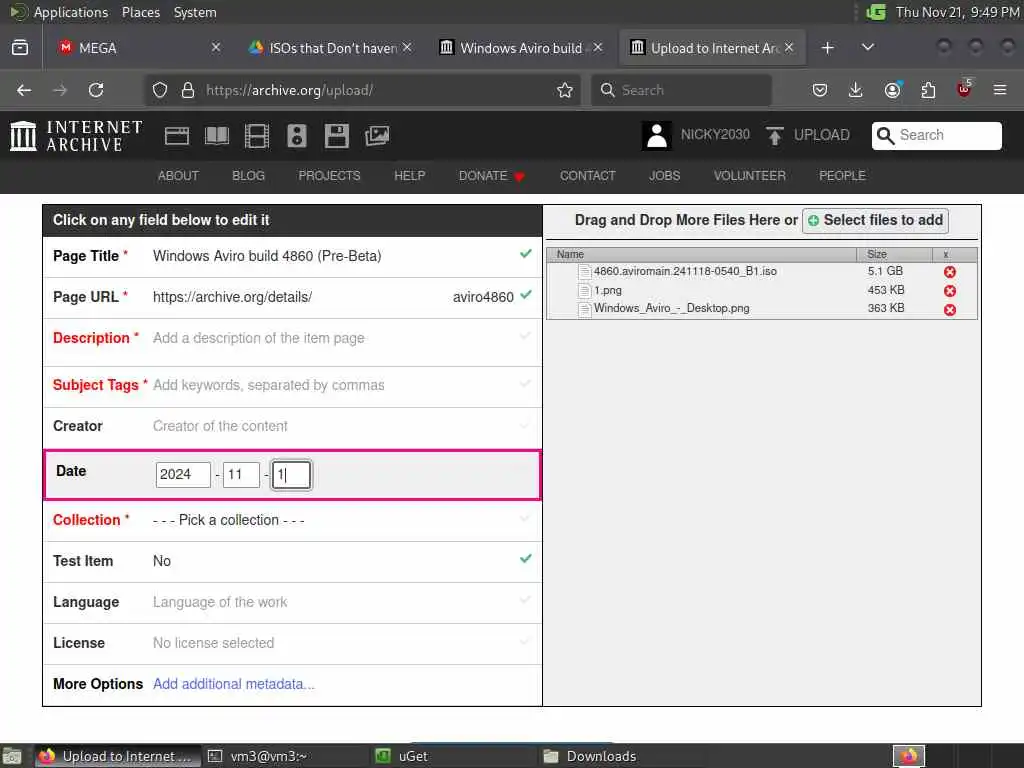Choose a Language of the work
The width and height of the screenshot is (1024, 768).
pos(293,602)
